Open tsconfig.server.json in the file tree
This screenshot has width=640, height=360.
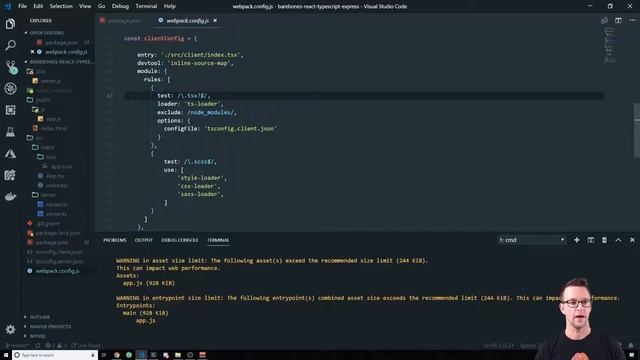(60, 262)
